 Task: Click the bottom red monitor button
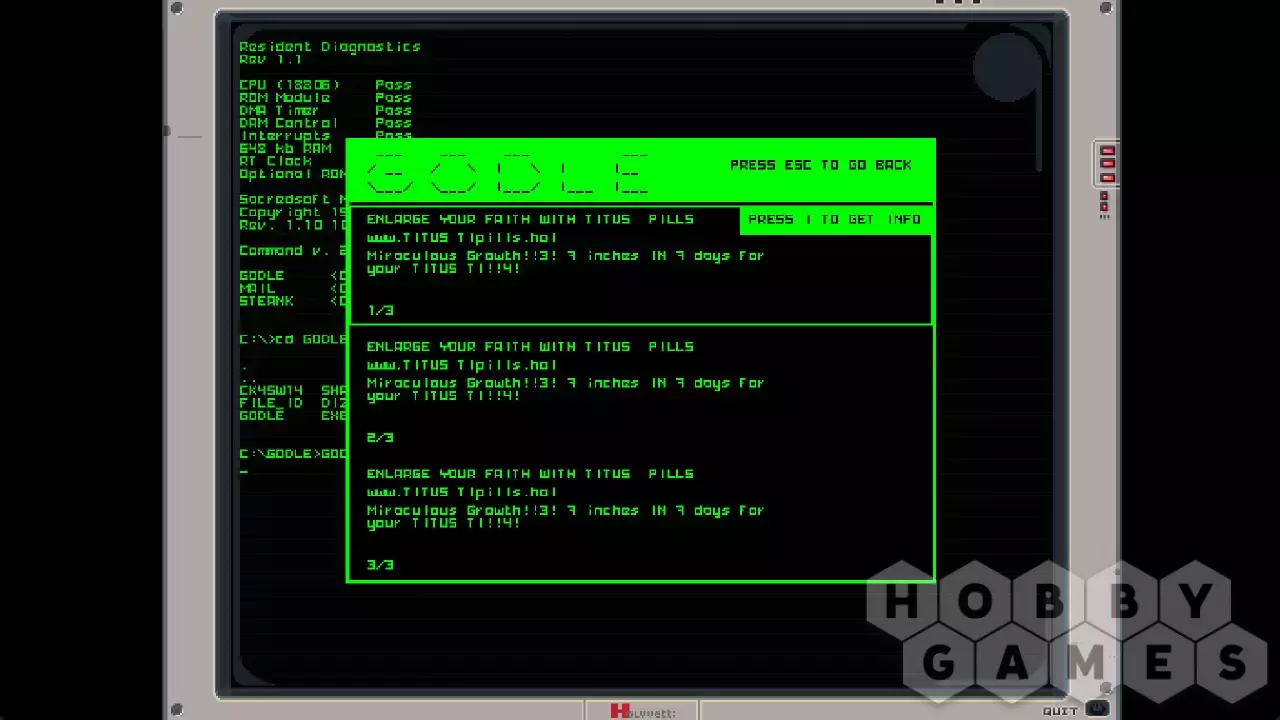[x=1107, y=178]
